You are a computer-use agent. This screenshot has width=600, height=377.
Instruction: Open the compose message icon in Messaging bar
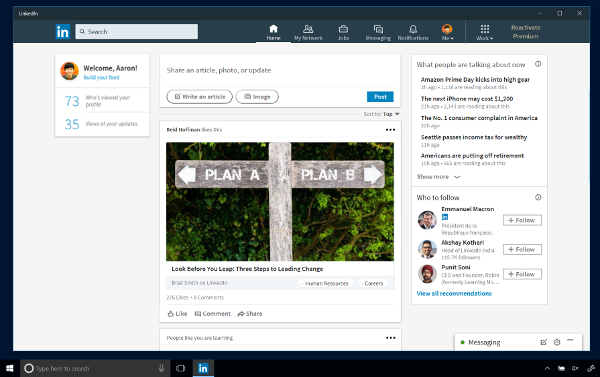point(543,342)
